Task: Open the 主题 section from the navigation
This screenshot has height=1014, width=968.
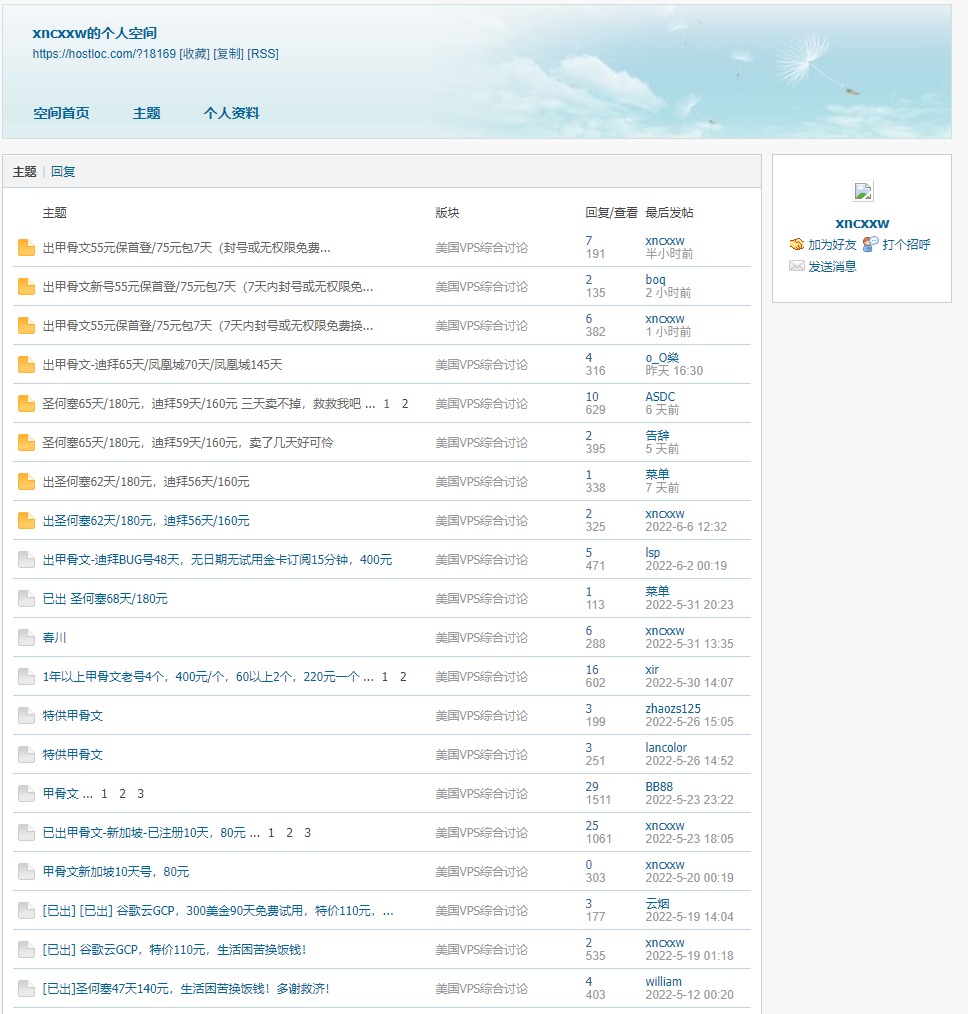Action: (146, 113)
